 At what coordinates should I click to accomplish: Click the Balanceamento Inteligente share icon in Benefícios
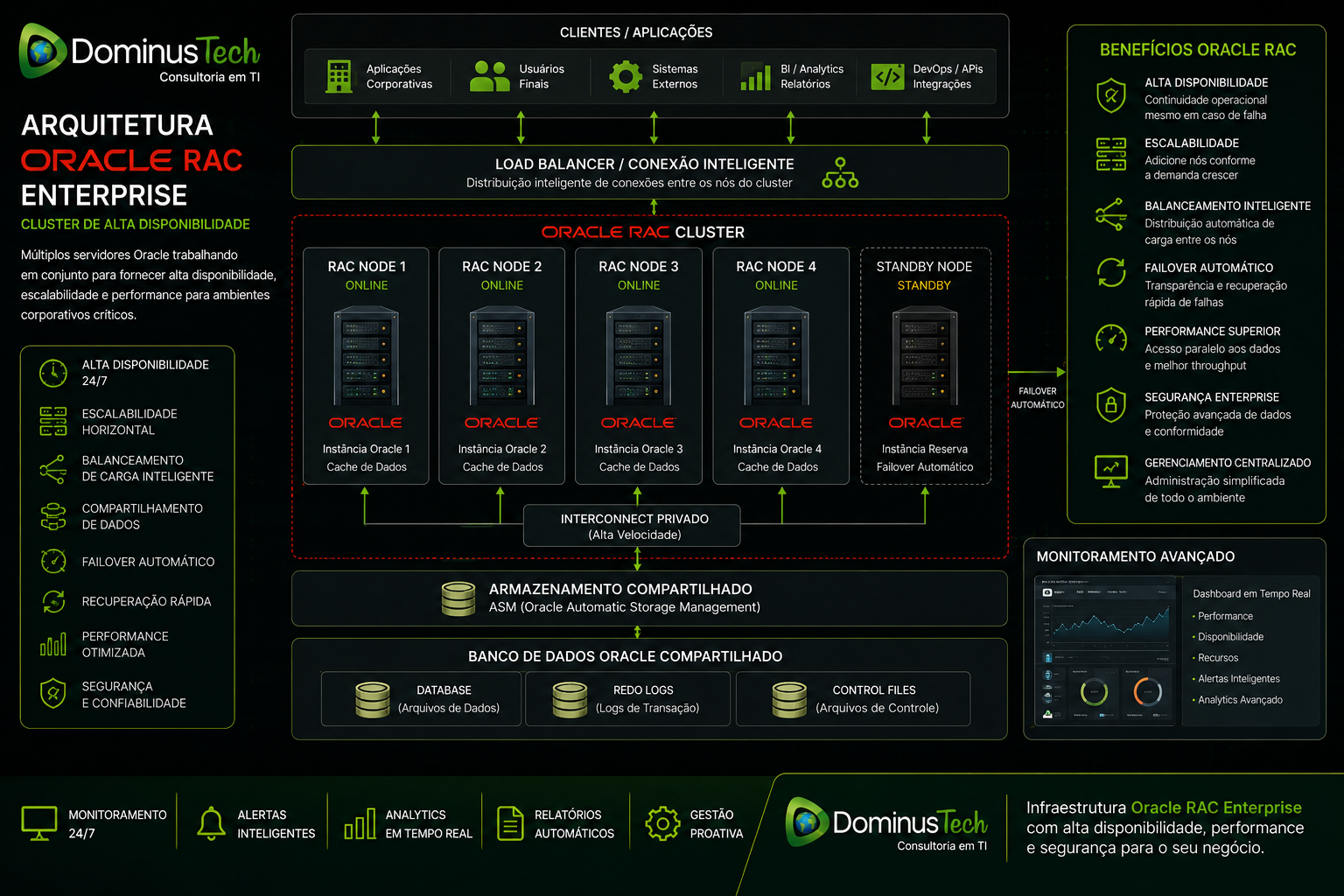(1111, 214)
